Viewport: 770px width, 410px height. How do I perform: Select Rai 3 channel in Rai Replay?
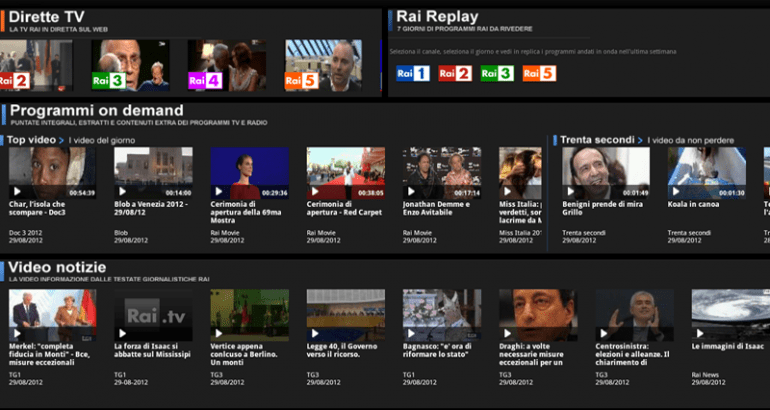pyautogui.click(x=497, y=74)
